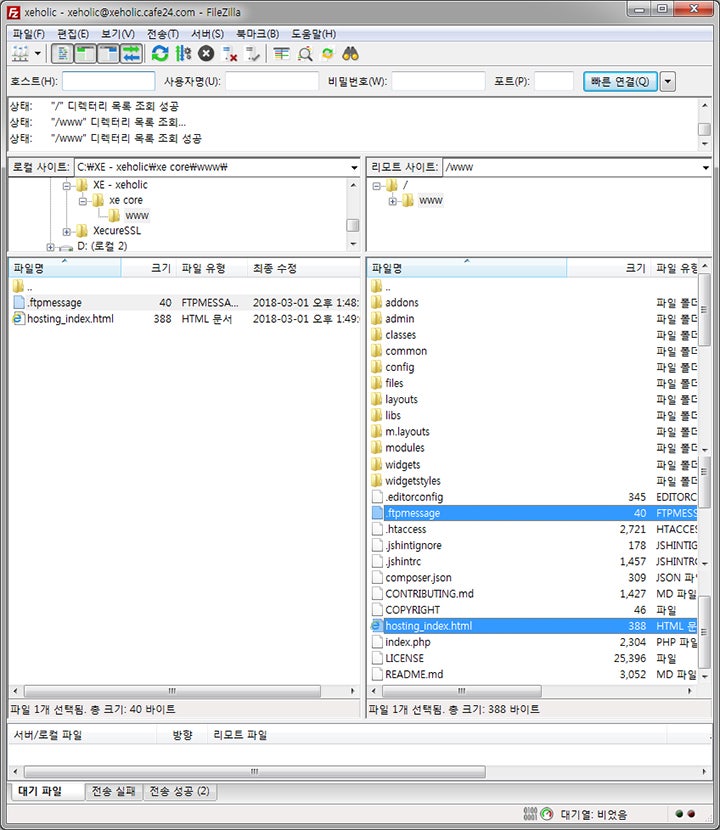Toggle transfer queue display
The width and height of the screenshot is (720, 830).
click(131, 53)
